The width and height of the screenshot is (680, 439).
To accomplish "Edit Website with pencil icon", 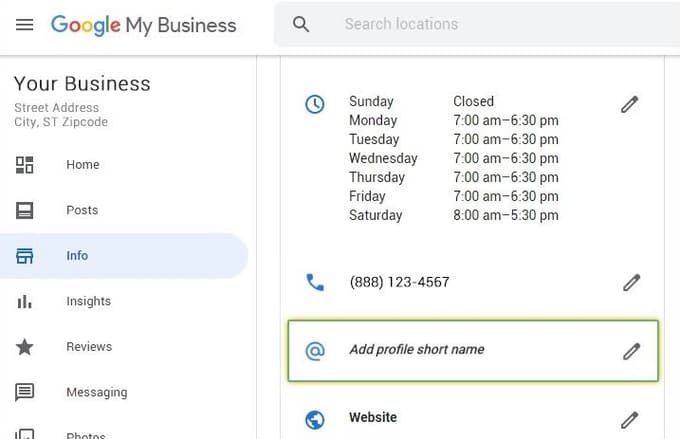I will click(629, 419).
